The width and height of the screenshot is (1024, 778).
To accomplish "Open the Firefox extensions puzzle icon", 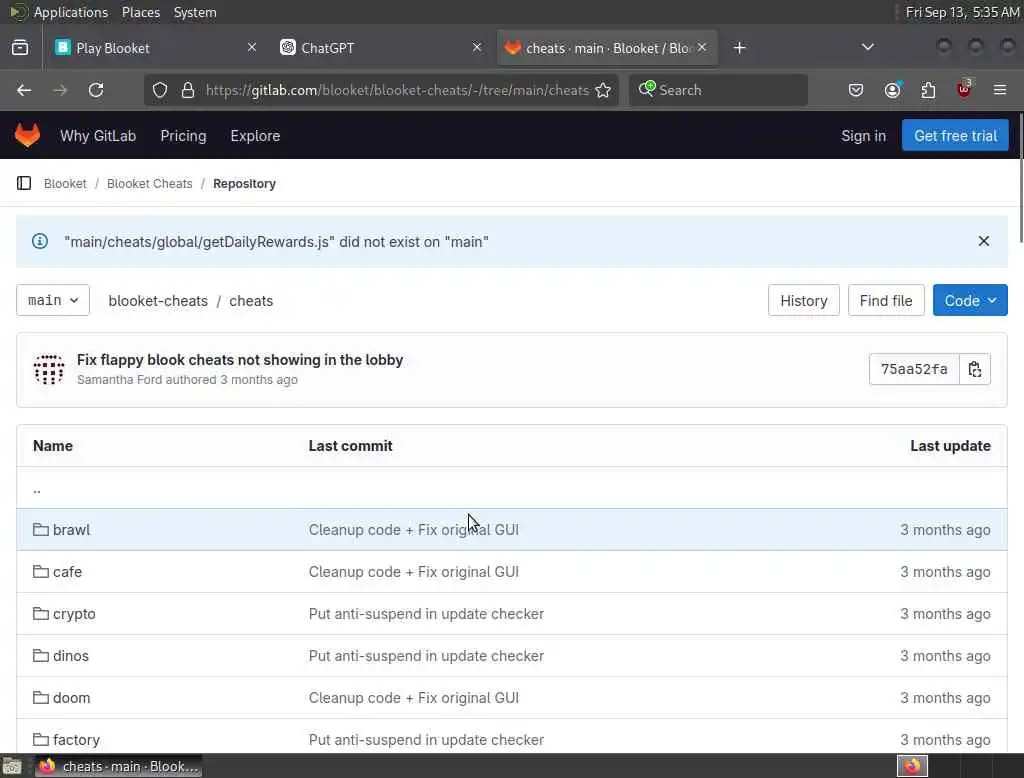I will [928, 90].
